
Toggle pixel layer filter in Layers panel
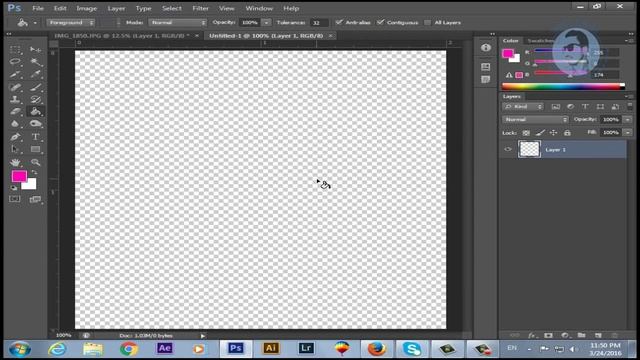pos(556,107)
